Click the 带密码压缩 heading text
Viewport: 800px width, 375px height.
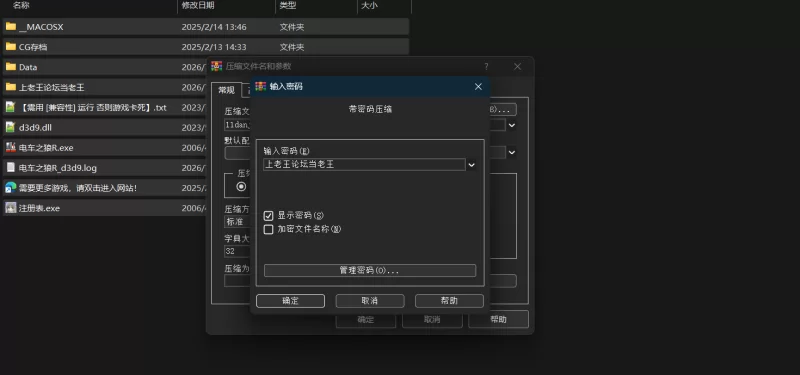(x=370, y=109)
